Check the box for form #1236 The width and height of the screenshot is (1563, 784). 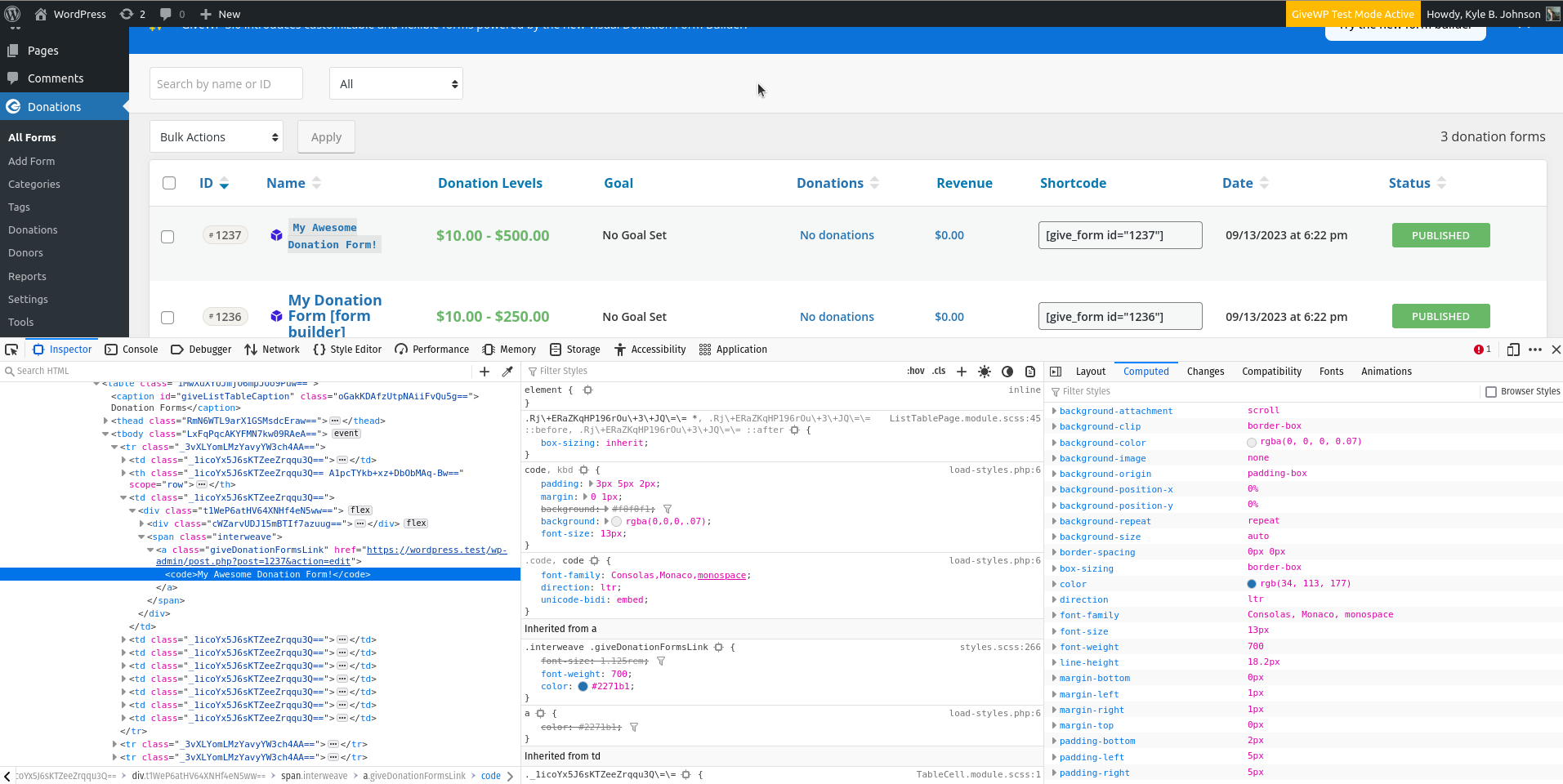tap(167, 318)
